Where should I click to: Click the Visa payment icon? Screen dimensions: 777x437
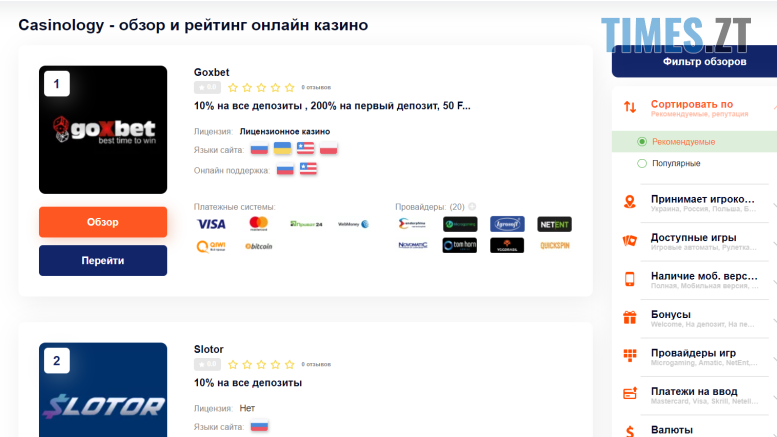(x=211, y=224)
